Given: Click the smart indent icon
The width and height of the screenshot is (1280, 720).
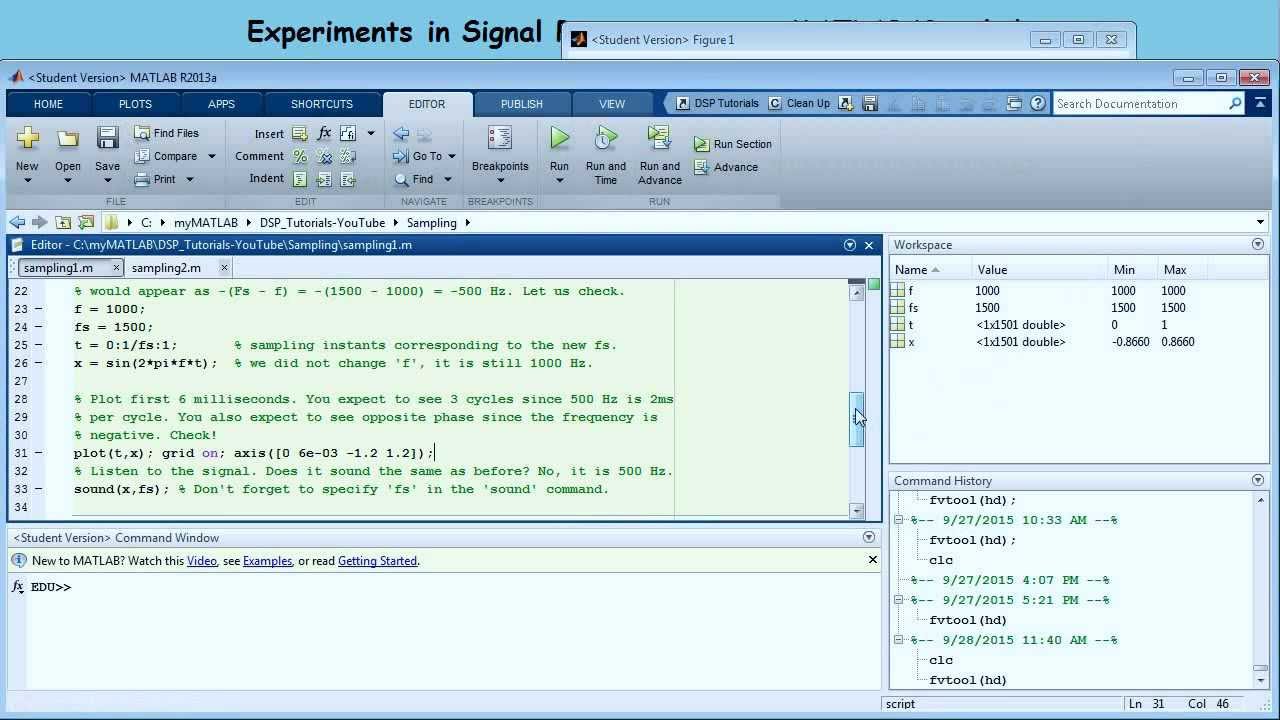Looking at the screenshot, I should coord(300,179).
